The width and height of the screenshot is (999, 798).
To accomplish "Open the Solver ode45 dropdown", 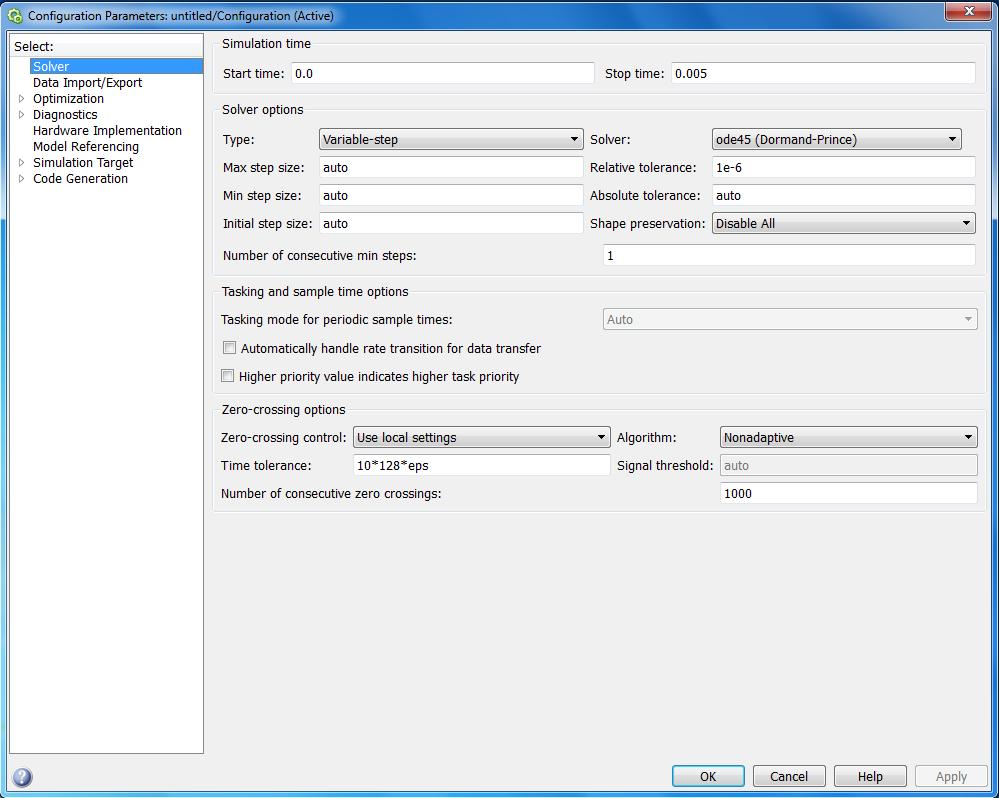I will point(837,139).
